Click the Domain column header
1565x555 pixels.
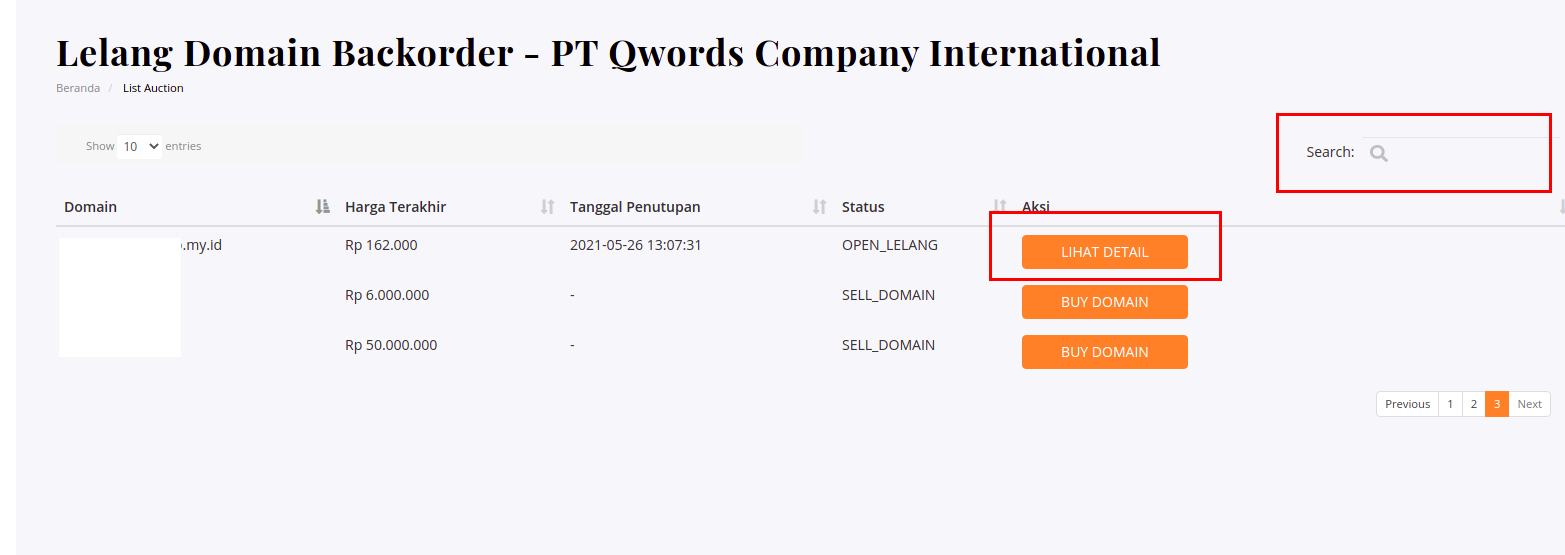pos(91,207)
